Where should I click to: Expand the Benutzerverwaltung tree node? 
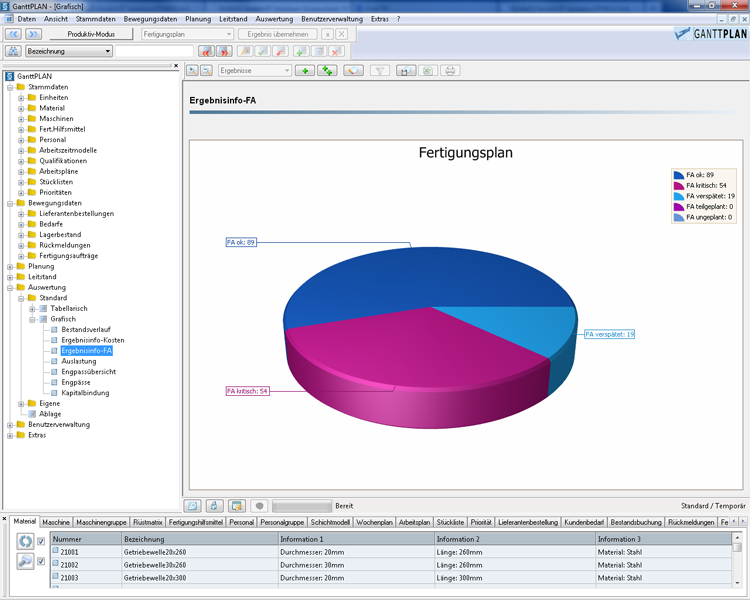click(10, 425)
